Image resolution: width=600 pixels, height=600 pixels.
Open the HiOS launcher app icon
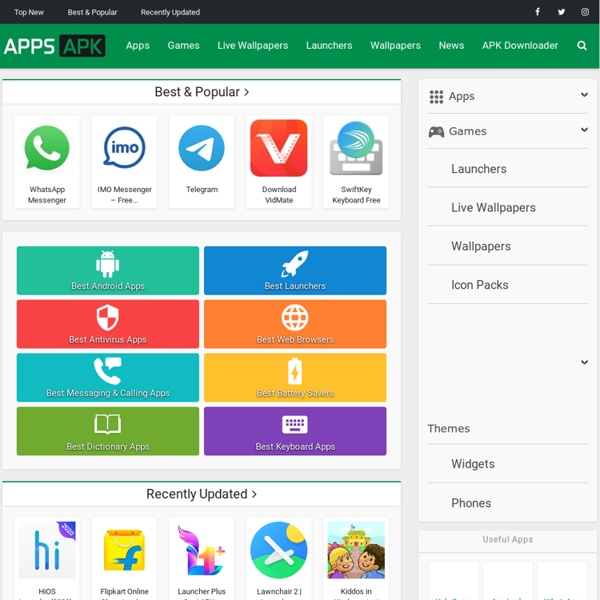click(x=47, y=550)
